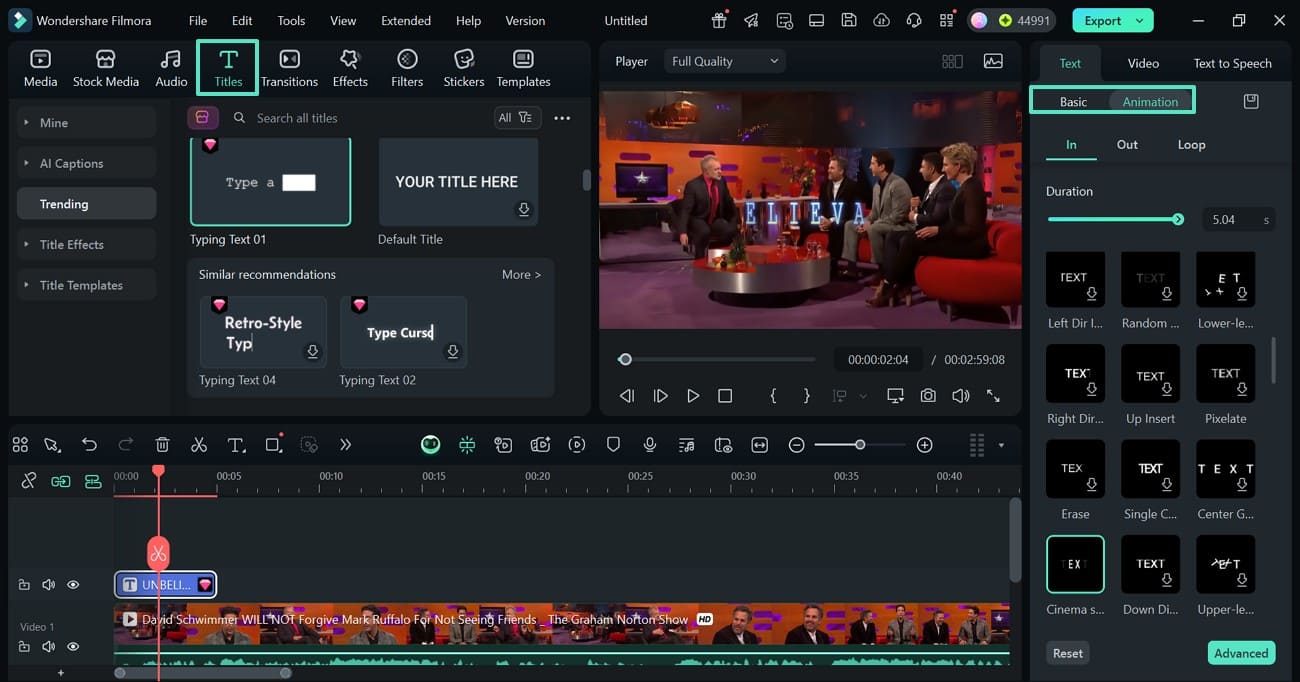The image size is (1300, 682).
Task: Save animation preset with the disk icon
Action: tap(1250, 101)
